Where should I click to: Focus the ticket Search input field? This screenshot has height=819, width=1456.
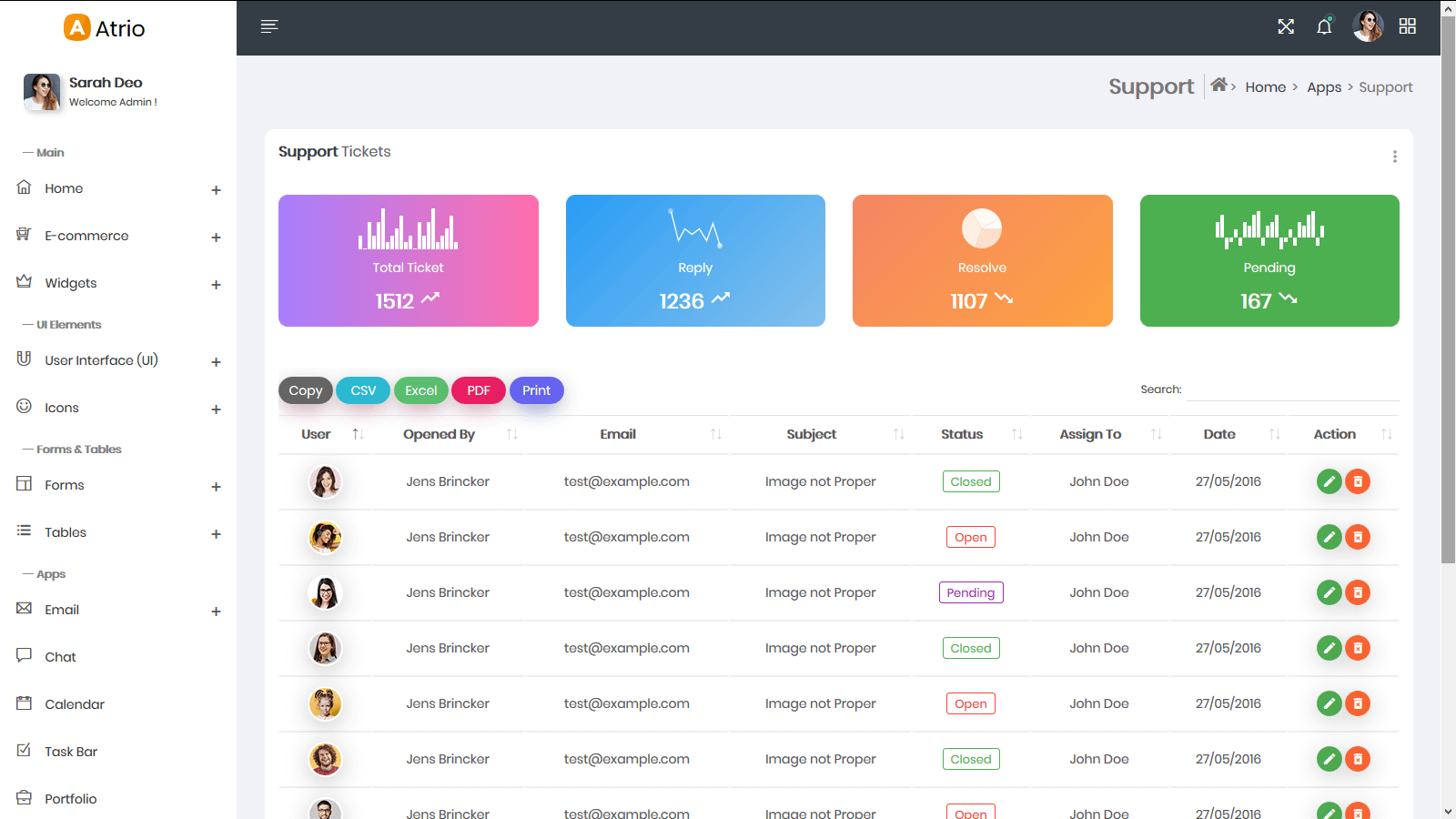coord(1292,389)
